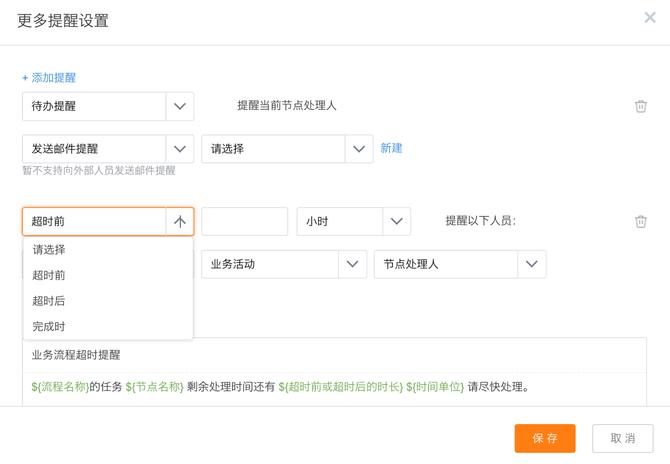Delete the 超时前 reminder row with trash icon

(641, 222)
